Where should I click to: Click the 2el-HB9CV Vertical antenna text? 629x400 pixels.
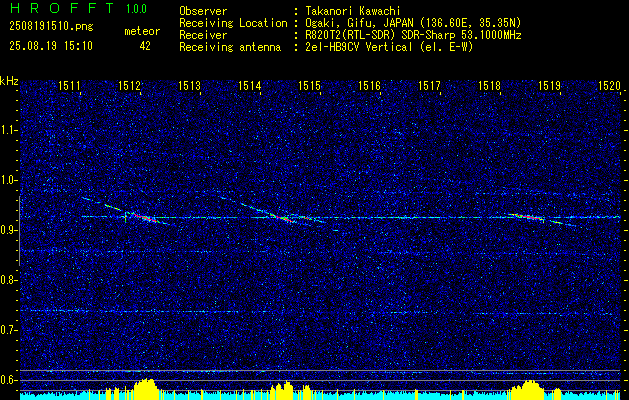pyautogui.click(x=389, y=47)
